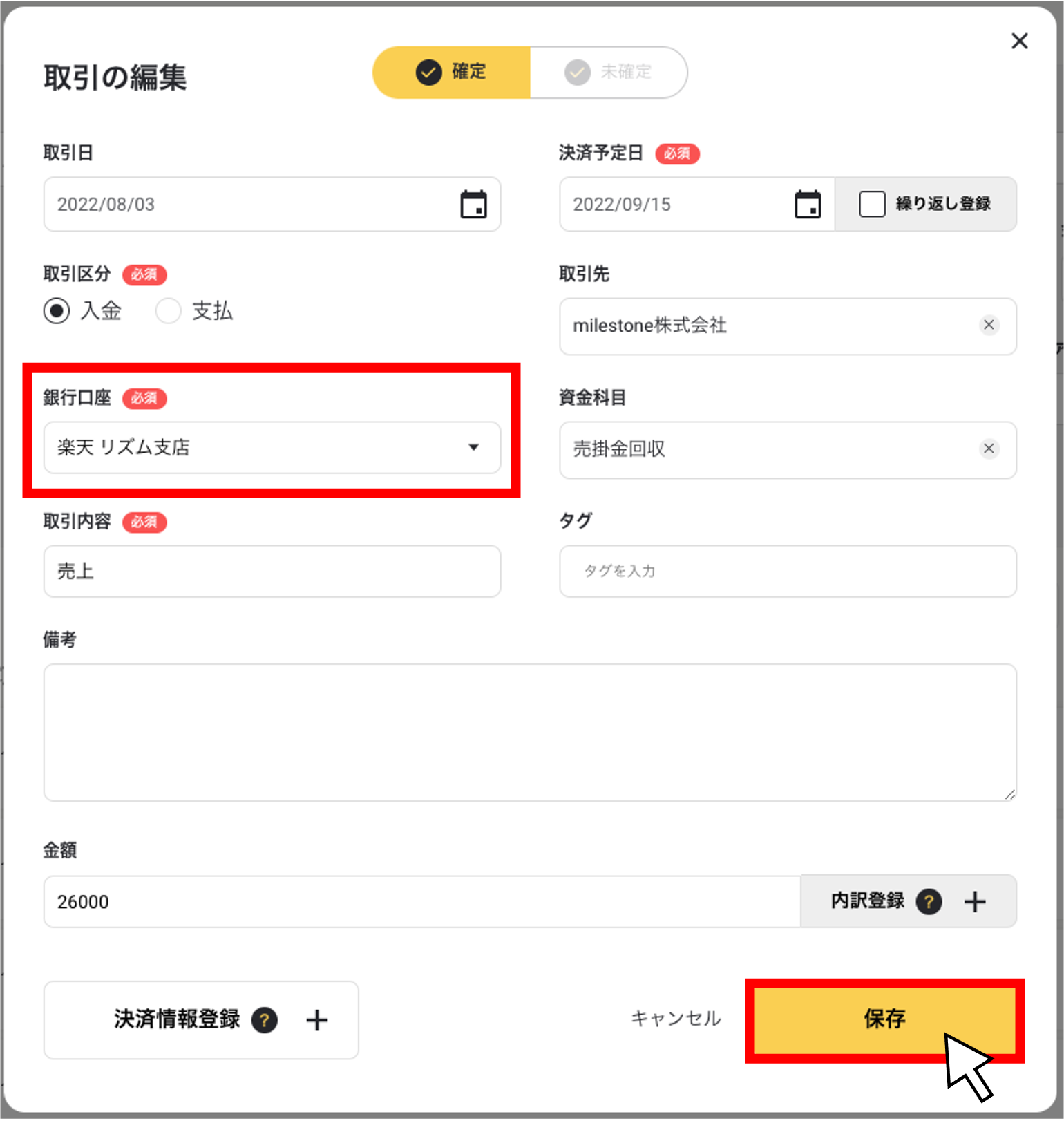Click the 取引区分 field label

coord(77,274)
